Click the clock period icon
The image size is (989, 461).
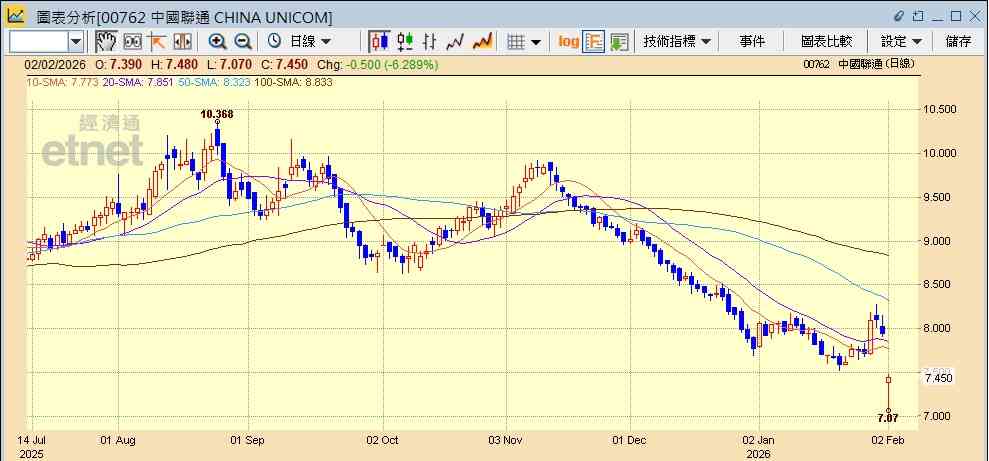[274, 42]
